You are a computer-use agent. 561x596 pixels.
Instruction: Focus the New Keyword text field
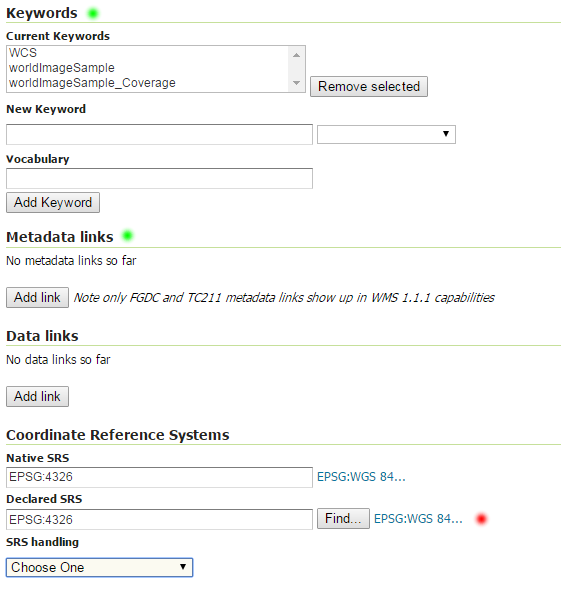pos(159,134)
